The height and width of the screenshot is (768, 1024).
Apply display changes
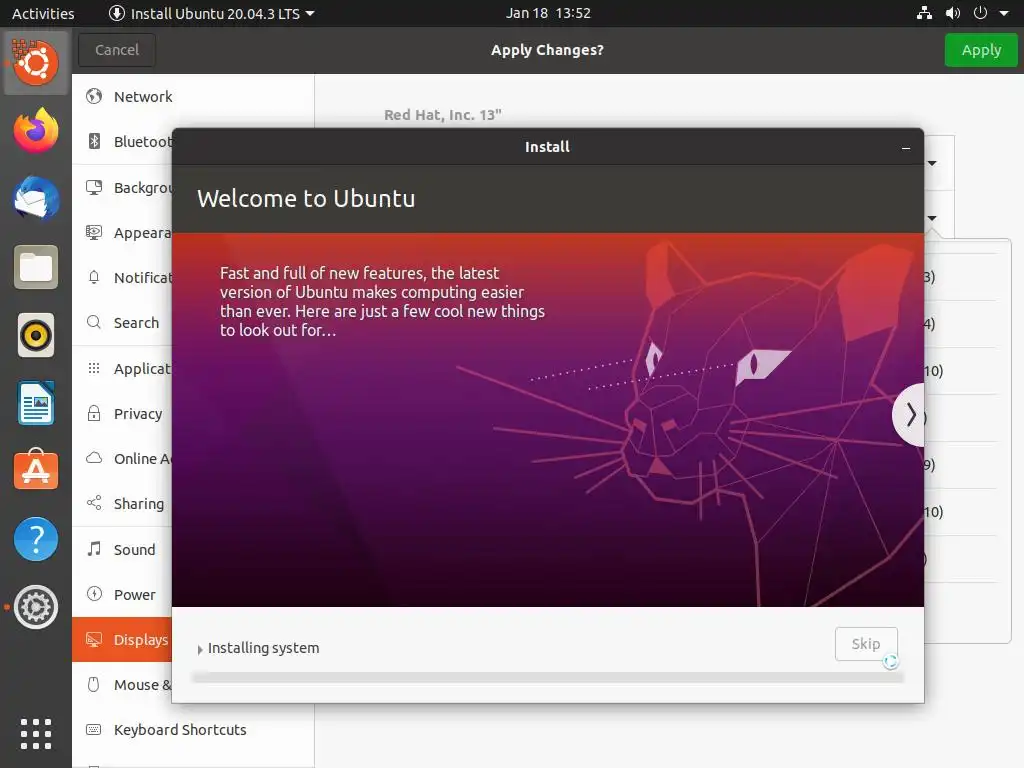pos(981,50)
